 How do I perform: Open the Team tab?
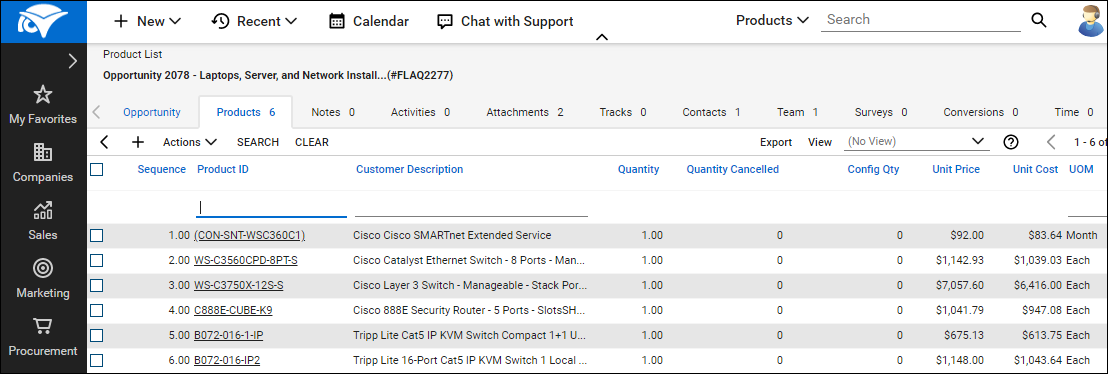click(x=798, y=112)
